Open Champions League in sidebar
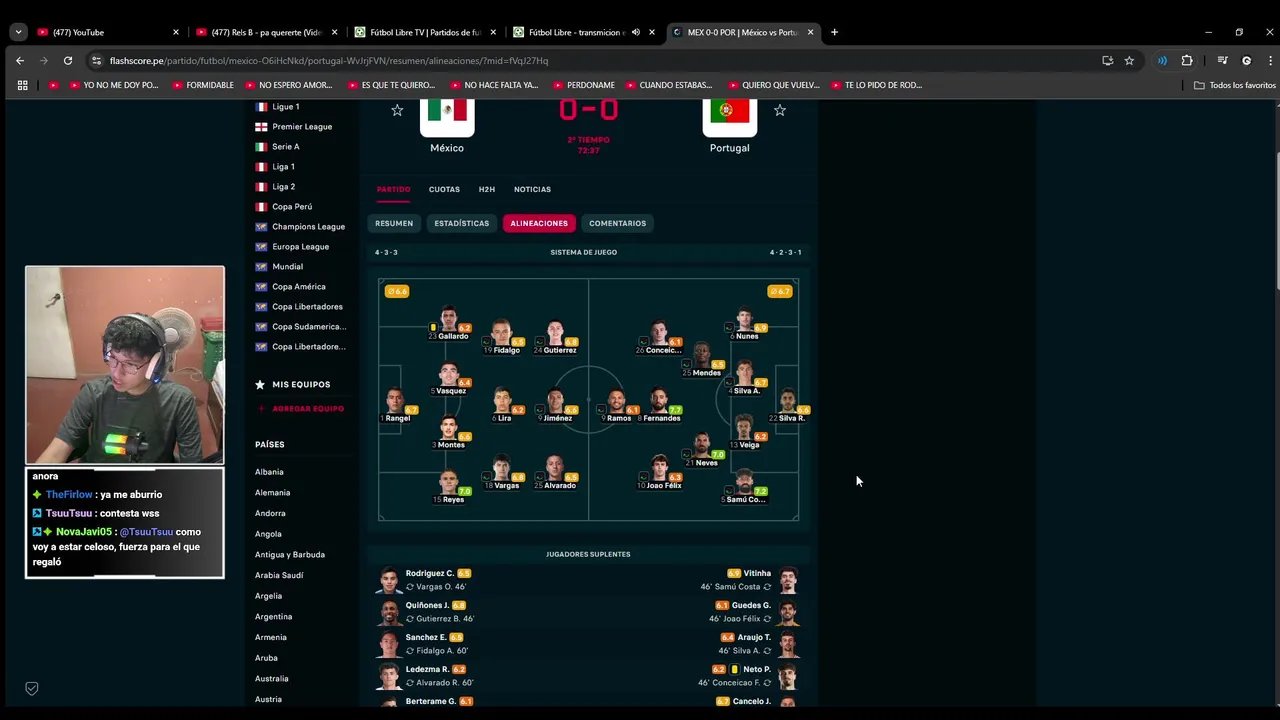The width and height of the screenshot is (1280, 720). [308, 227]
